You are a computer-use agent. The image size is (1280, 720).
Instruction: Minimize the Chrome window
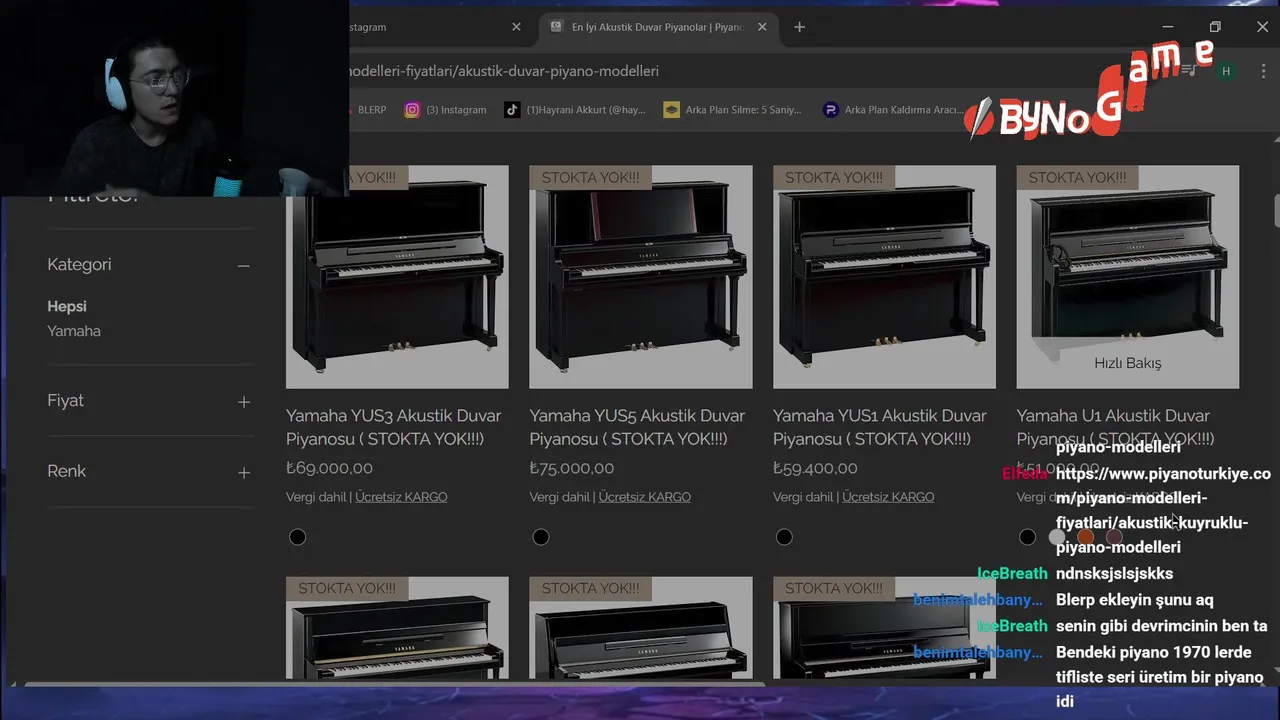(1168, 27)
